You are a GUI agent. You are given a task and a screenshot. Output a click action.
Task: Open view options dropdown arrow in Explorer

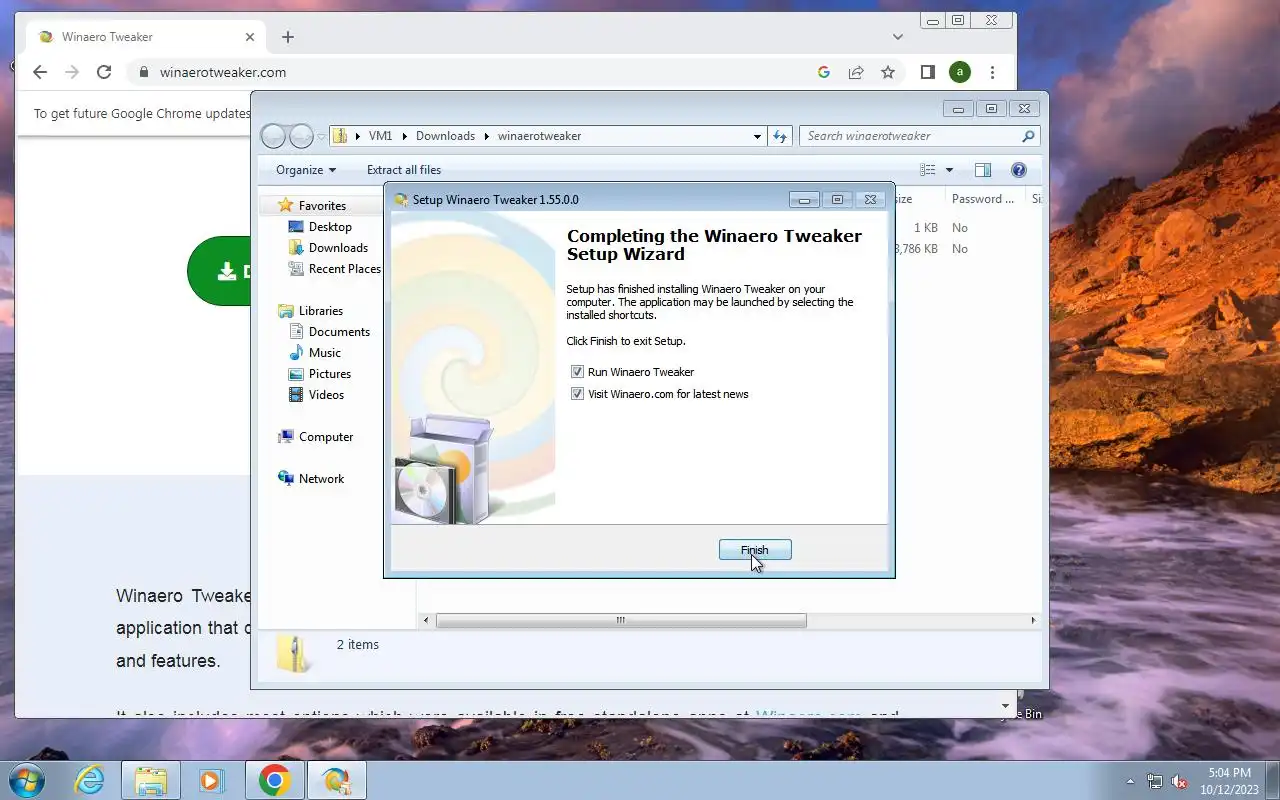pos(949,170)
